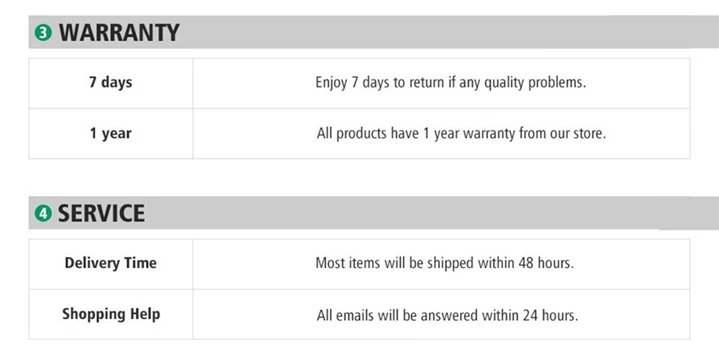Click the '48 hours' text
Screen dimensions: 719x363
coord(546,263)
